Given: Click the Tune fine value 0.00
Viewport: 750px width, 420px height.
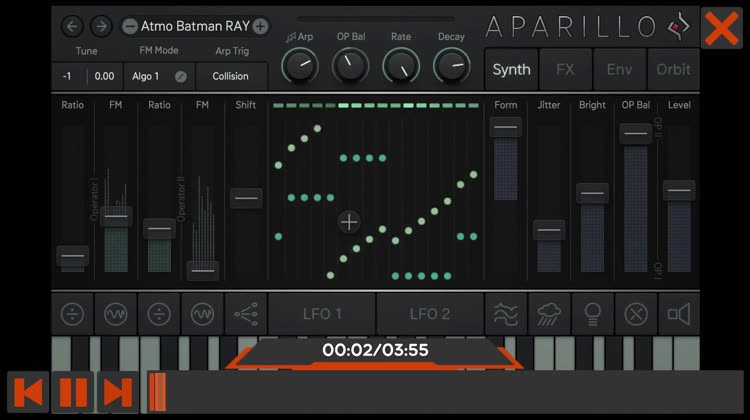Looking at the screenshot, I should [x=104, y=77].
